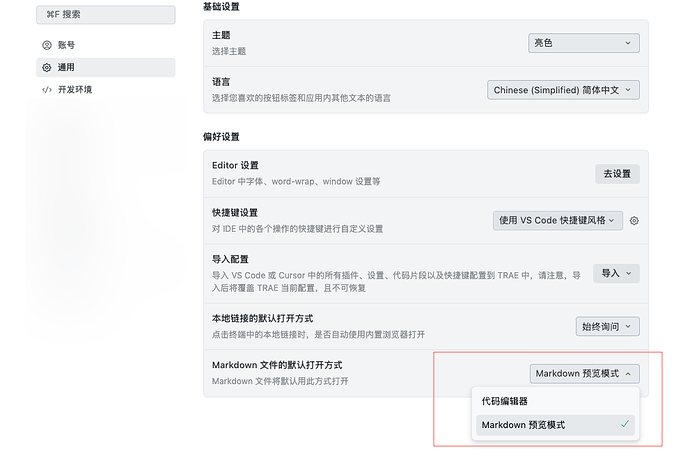Open language dropdown Chinese (Simplified)
This screenshot has height=451, width=690.
coord(563,90)
